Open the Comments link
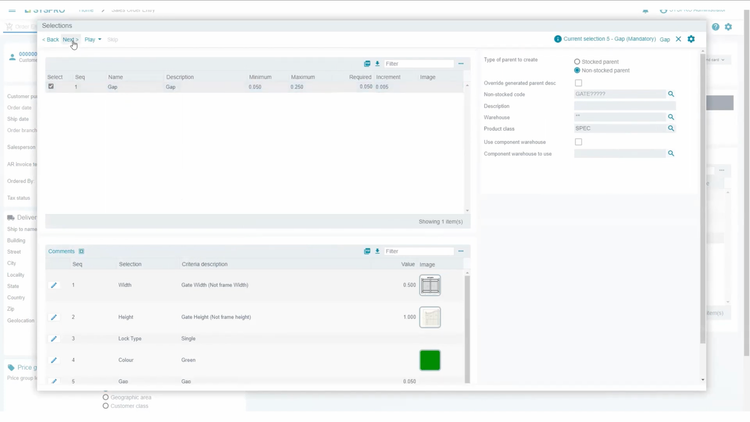This screenshot has height=422, width=750. tap(61, 251)
